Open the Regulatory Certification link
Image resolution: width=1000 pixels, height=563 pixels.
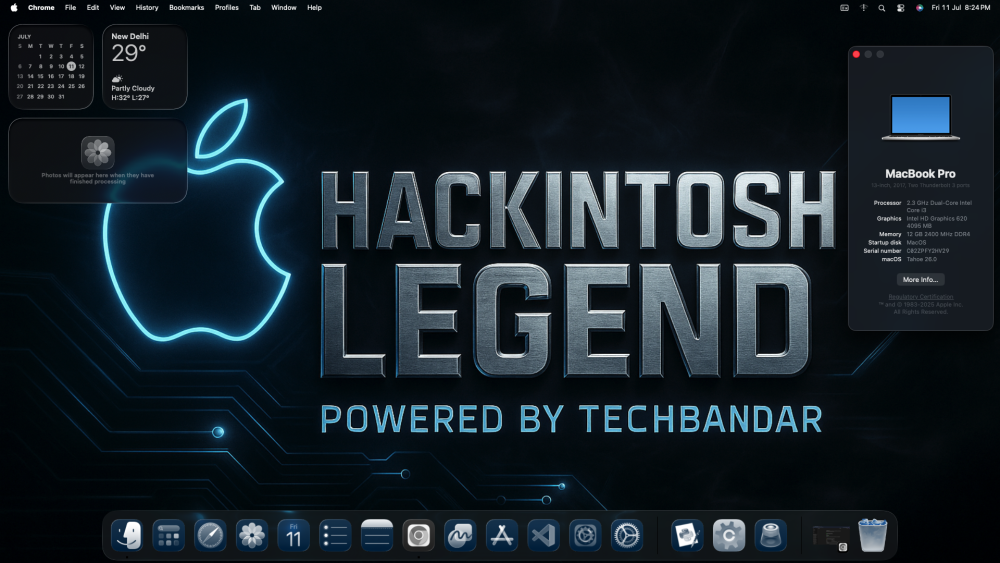(920, 296)
